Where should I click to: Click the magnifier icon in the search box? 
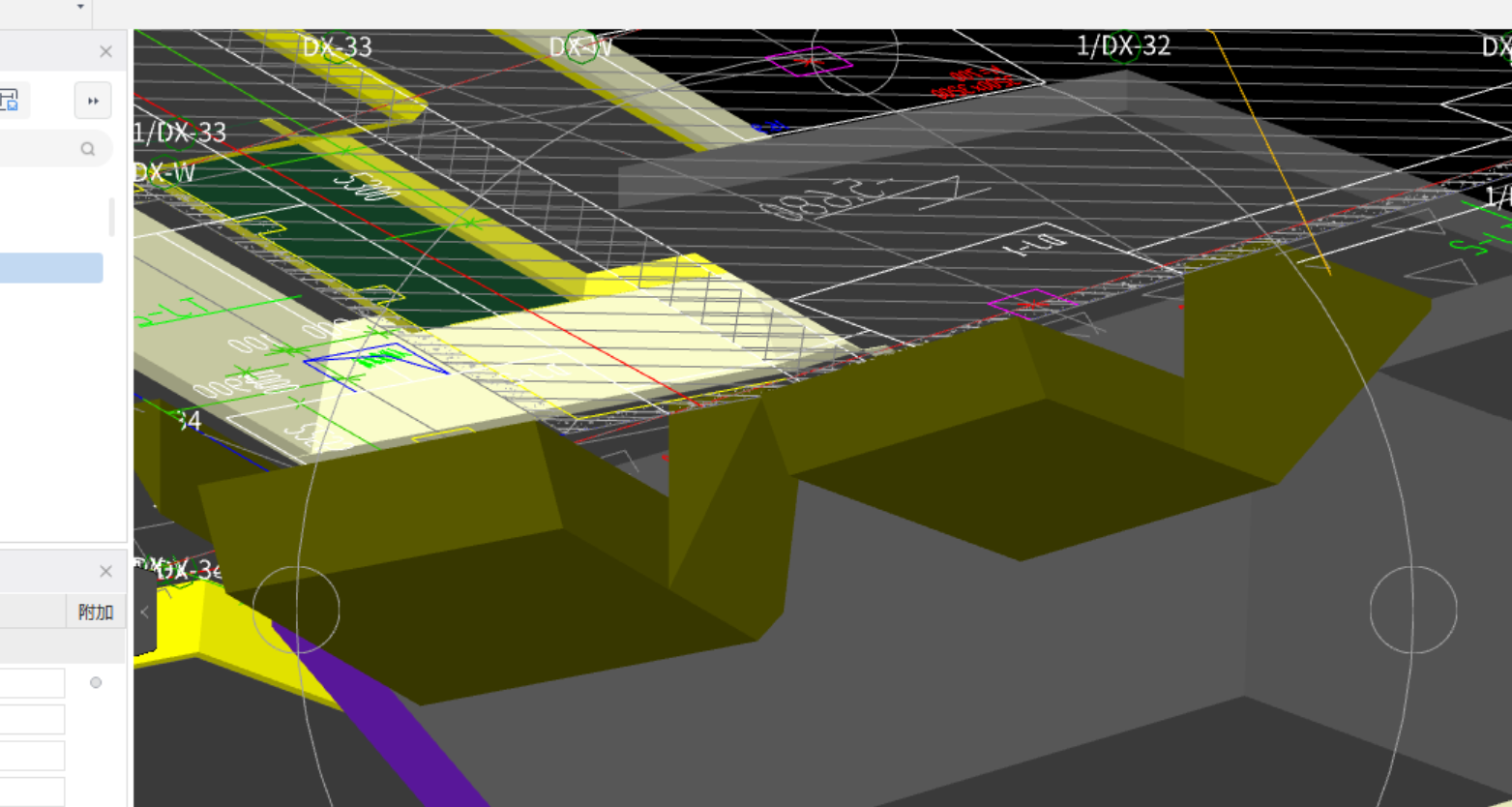(x=88, y=149)
